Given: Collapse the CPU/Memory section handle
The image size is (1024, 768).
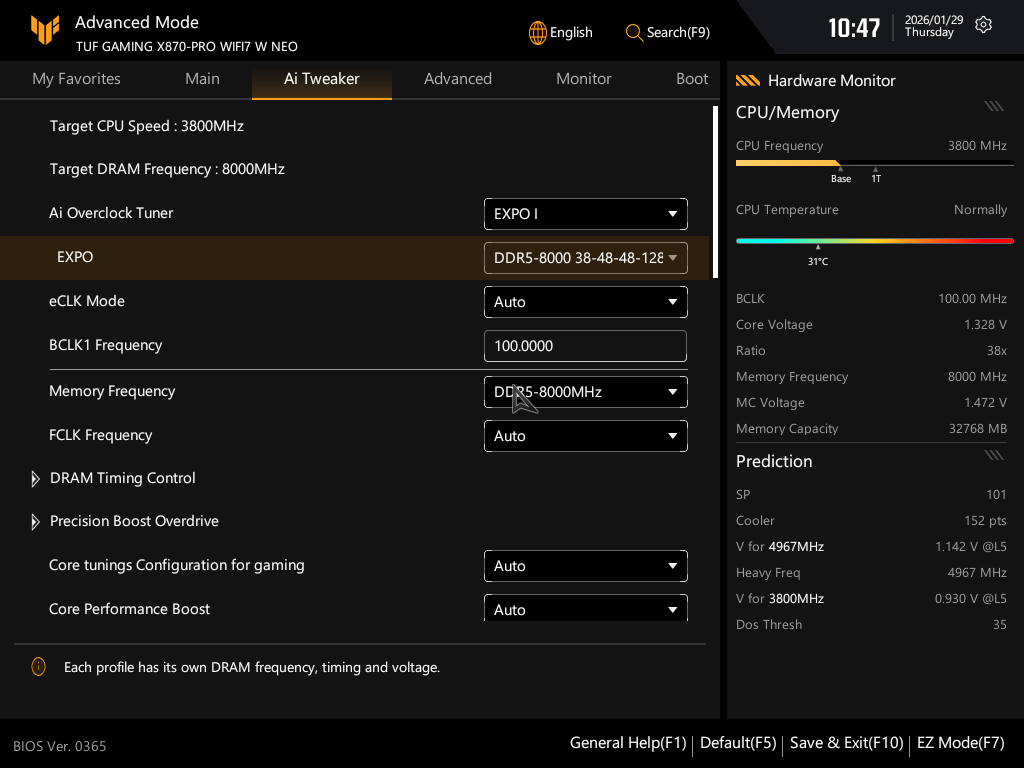Looking at the screenshot, I should 993,106.
